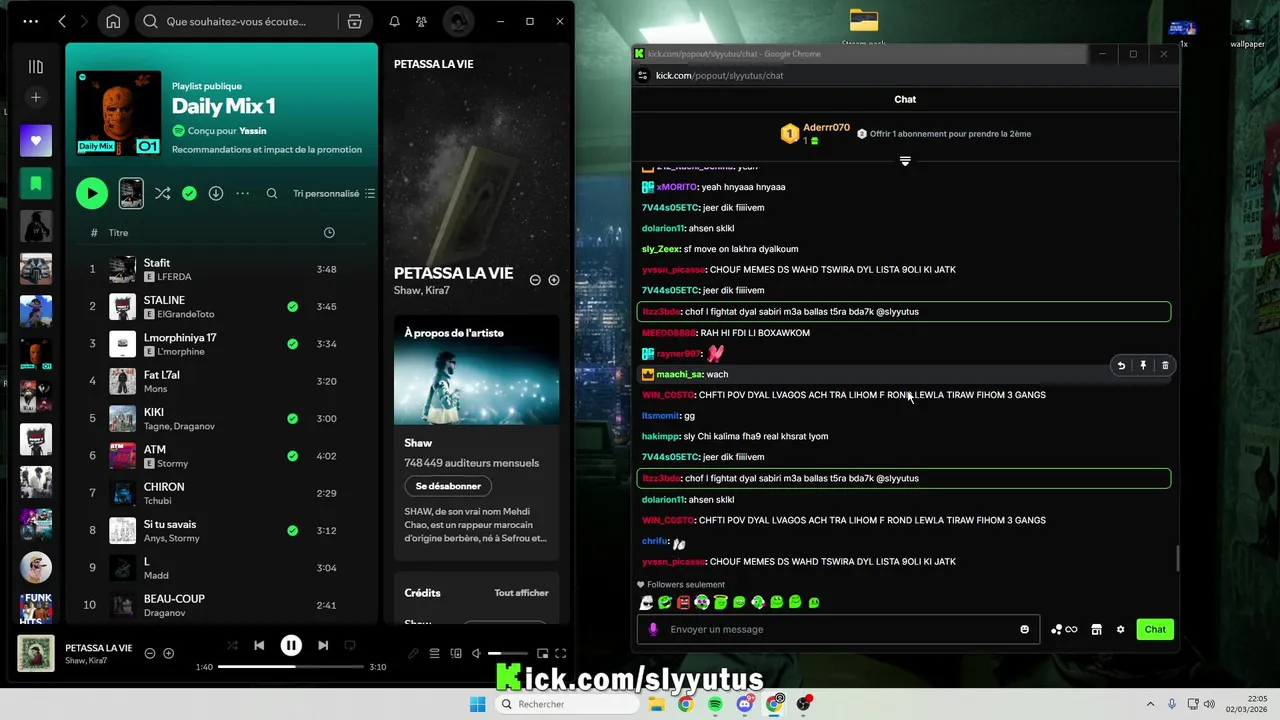Toggle saved checkmark for Daily Mix 1

189,193
